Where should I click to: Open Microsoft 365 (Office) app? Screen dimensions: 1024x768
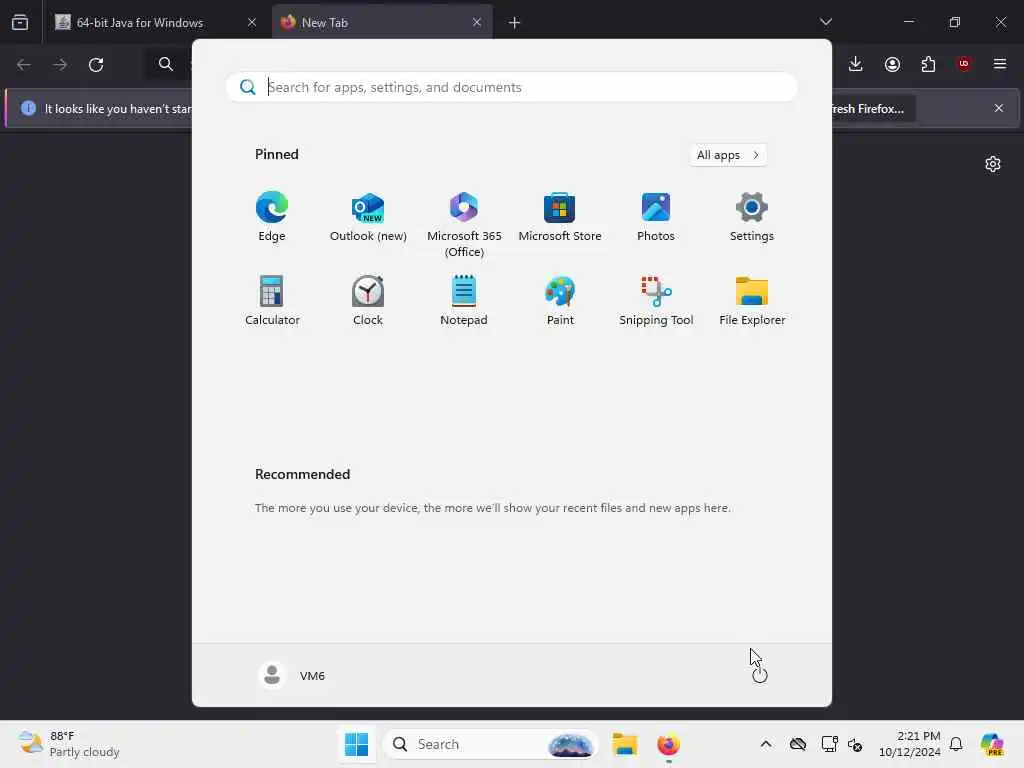pos(464,225)
